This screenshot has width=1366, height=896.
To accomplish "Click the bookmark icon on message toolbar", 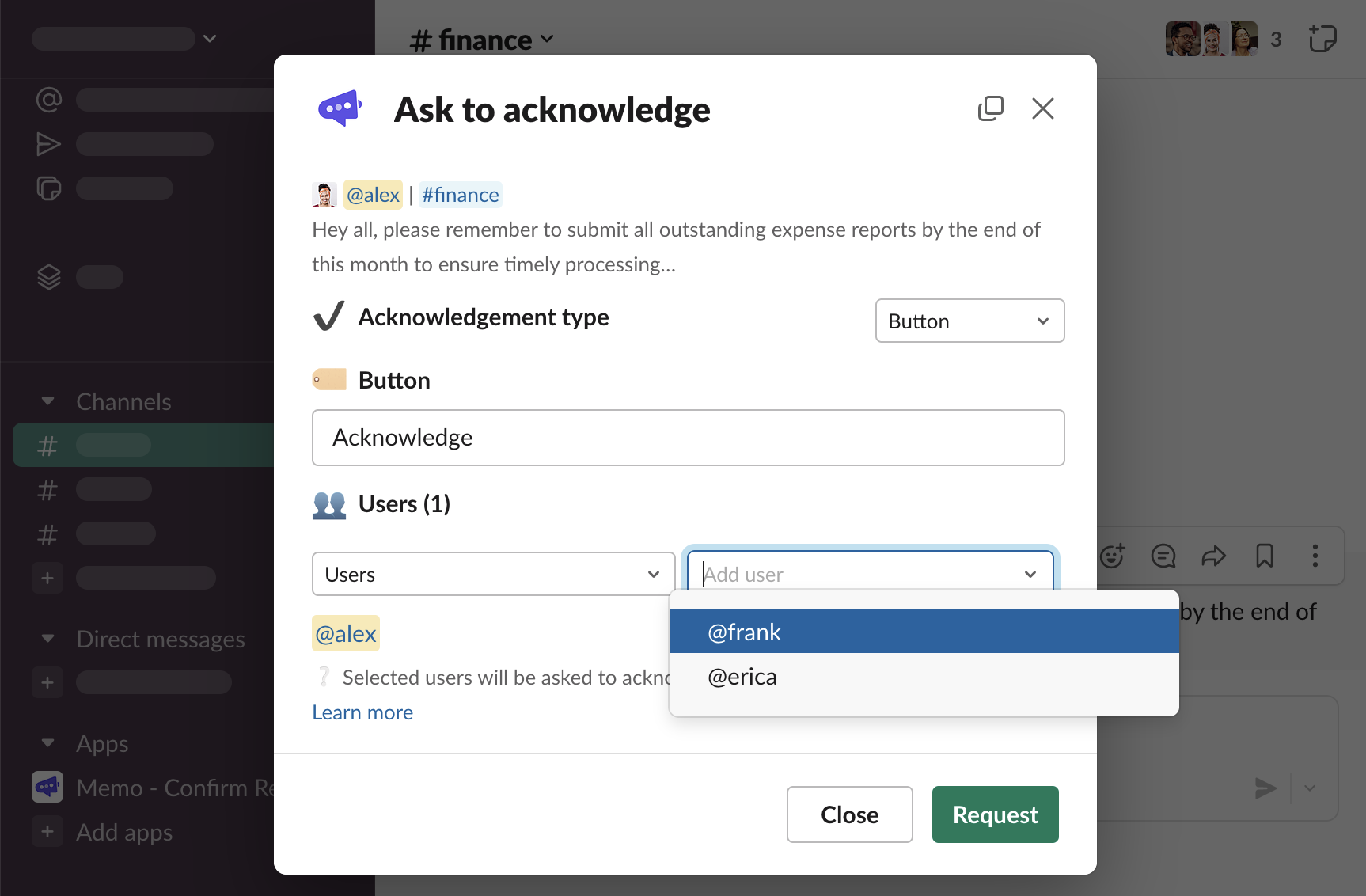I will pyautogui.click(x=1264, y=556).
